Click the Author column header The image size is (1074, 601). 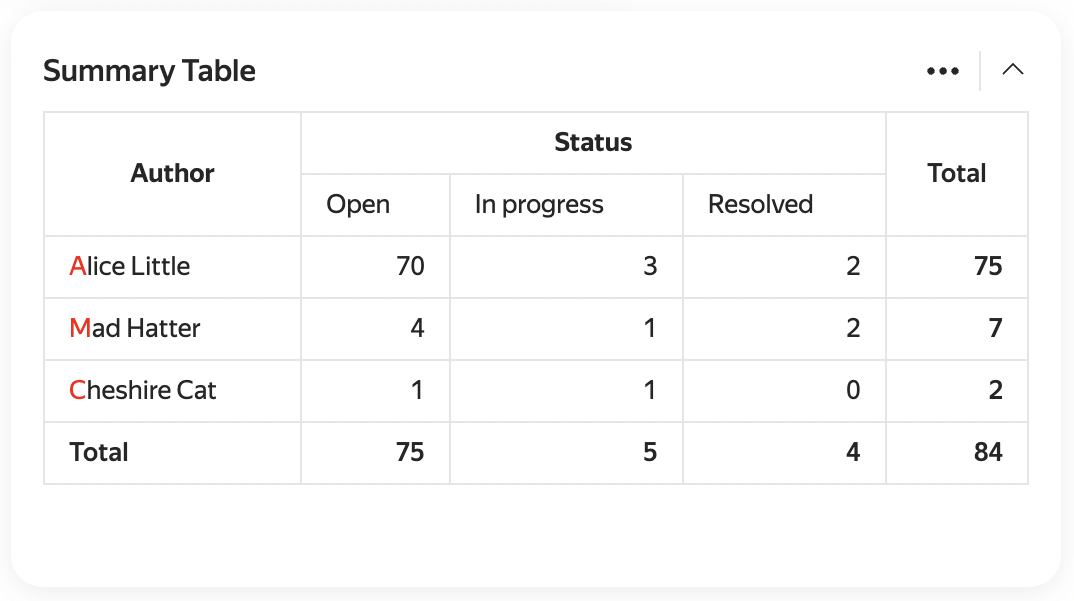pyautogui.click(x=172, y=173)
